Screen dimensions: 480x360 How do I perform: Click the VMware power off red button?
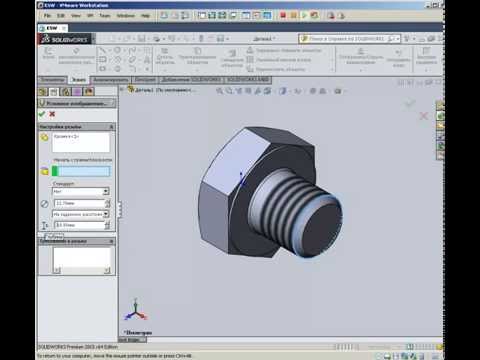[x=283, y=15]
